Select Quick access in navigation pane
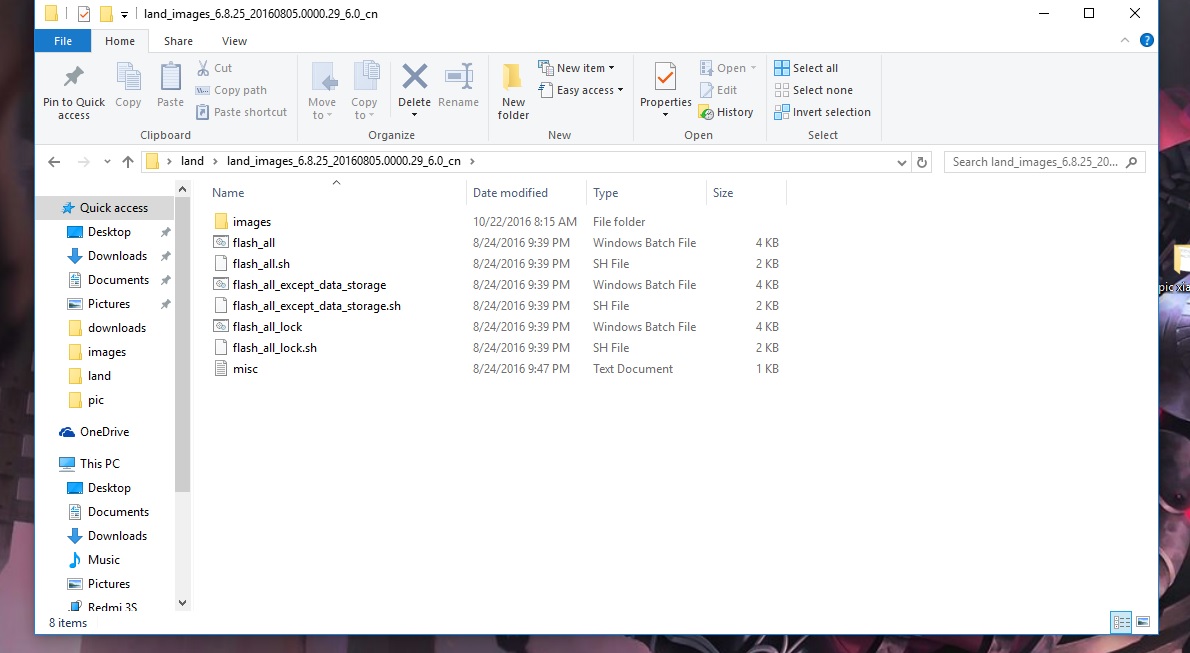 click(105, 207)
